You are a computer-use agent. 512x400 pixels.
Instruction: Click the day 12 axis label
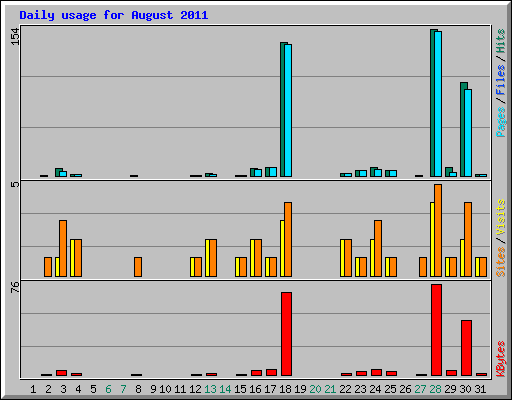pyautogui.click(x=195, y=389)
